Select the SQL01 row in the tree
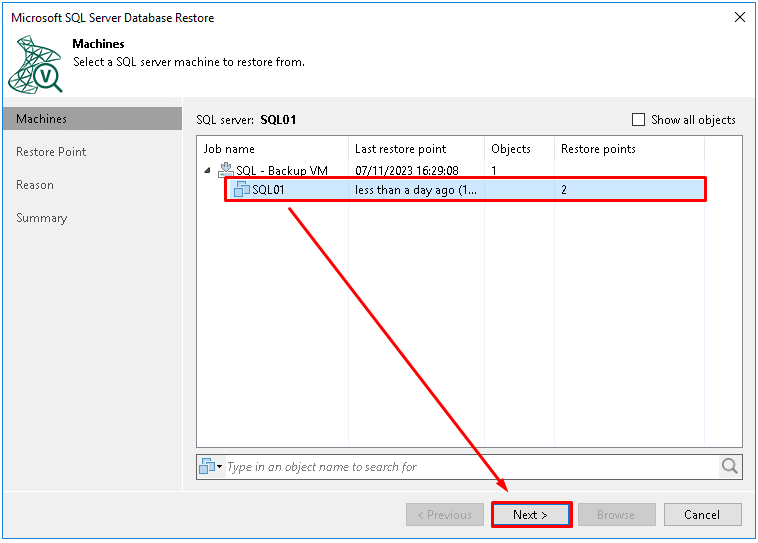Viewport: 758px width, 543px height. click(465, 190)
